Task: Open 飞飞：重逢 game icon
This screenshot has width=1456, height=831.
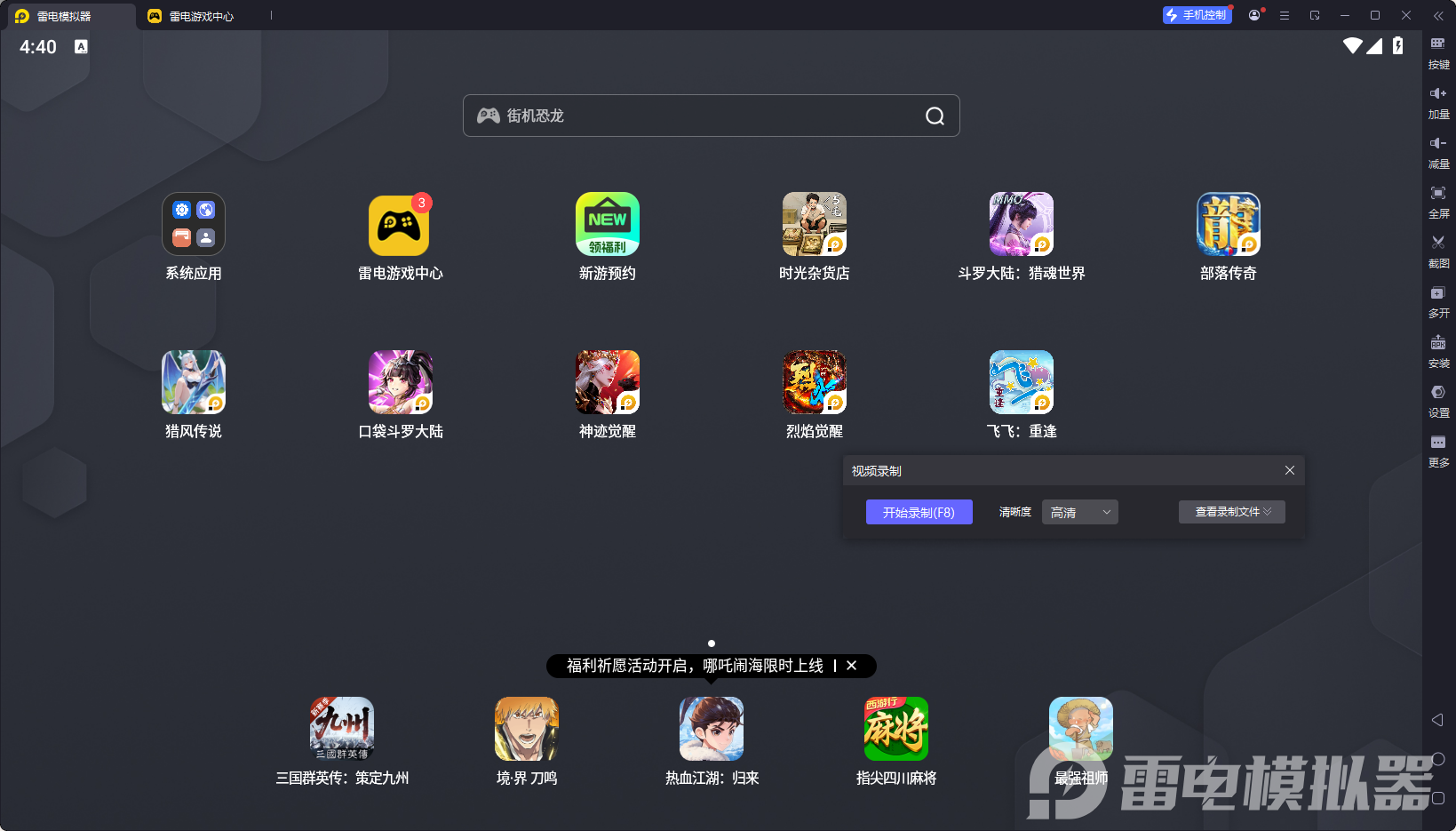Action: coord(1022,382)
